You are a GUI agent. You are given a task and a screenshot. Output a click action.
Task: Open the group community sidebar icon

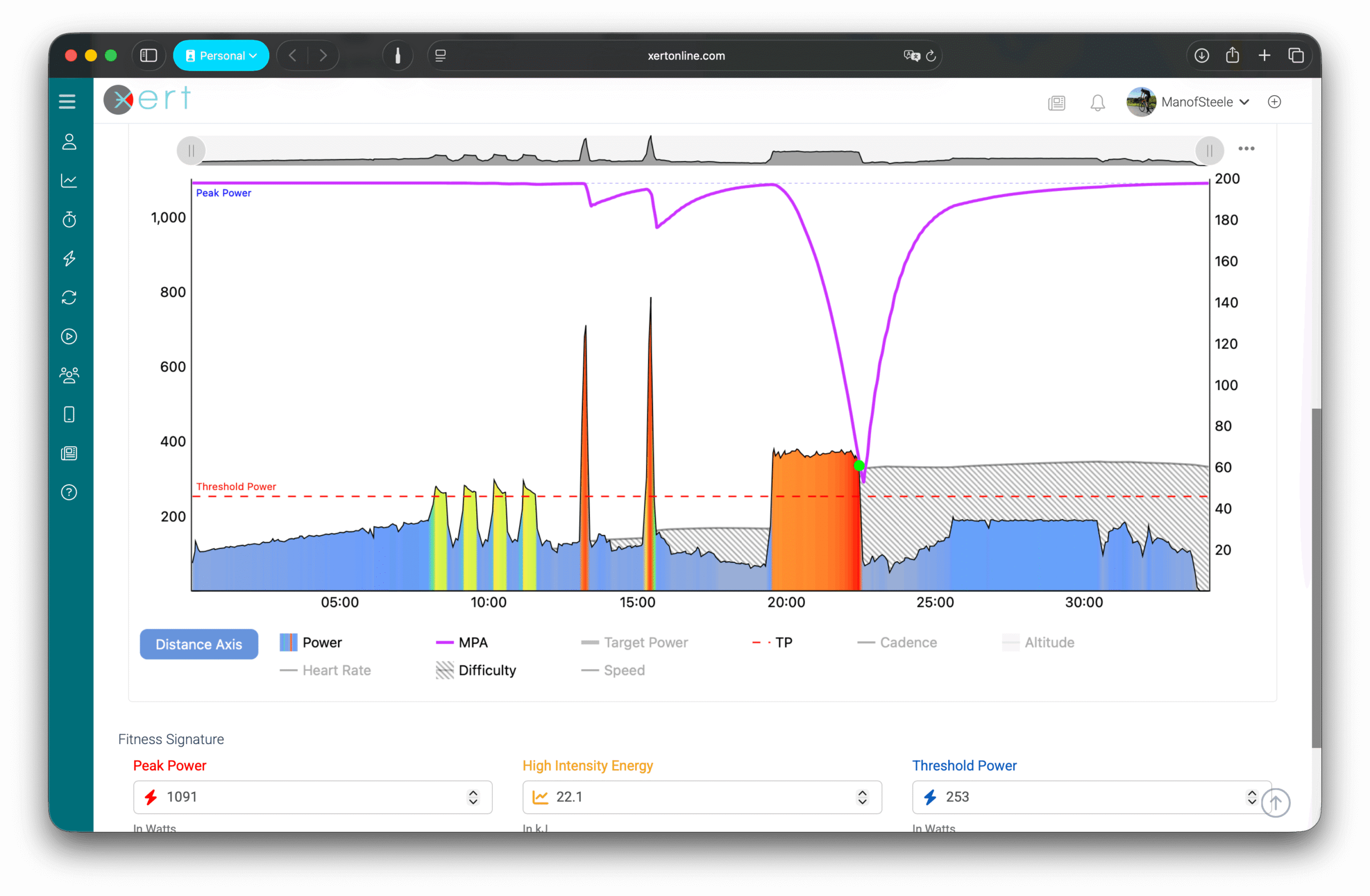tap(69, 375)
